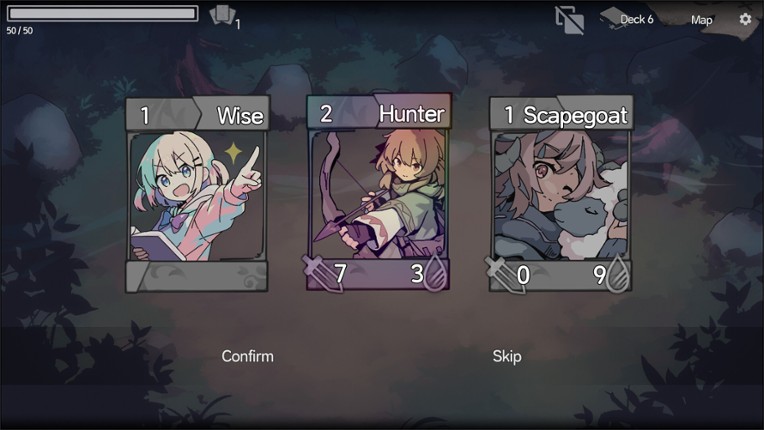This screenshot has width=764, height=430.
Task: Click the Deck book icon
Action: (611, 19)
